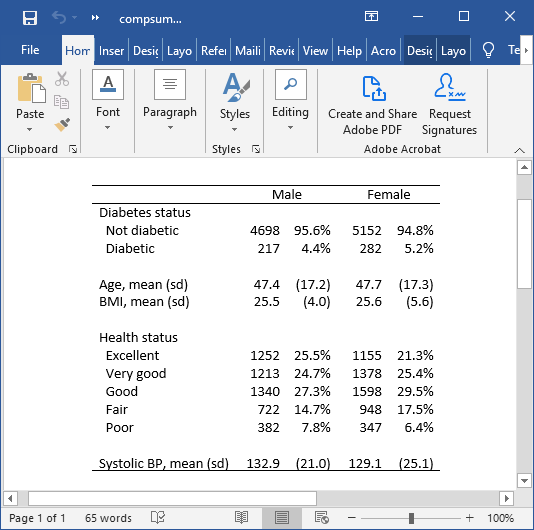Click the Very good row label
534x530 pixels.
click(x=136, y=374)
